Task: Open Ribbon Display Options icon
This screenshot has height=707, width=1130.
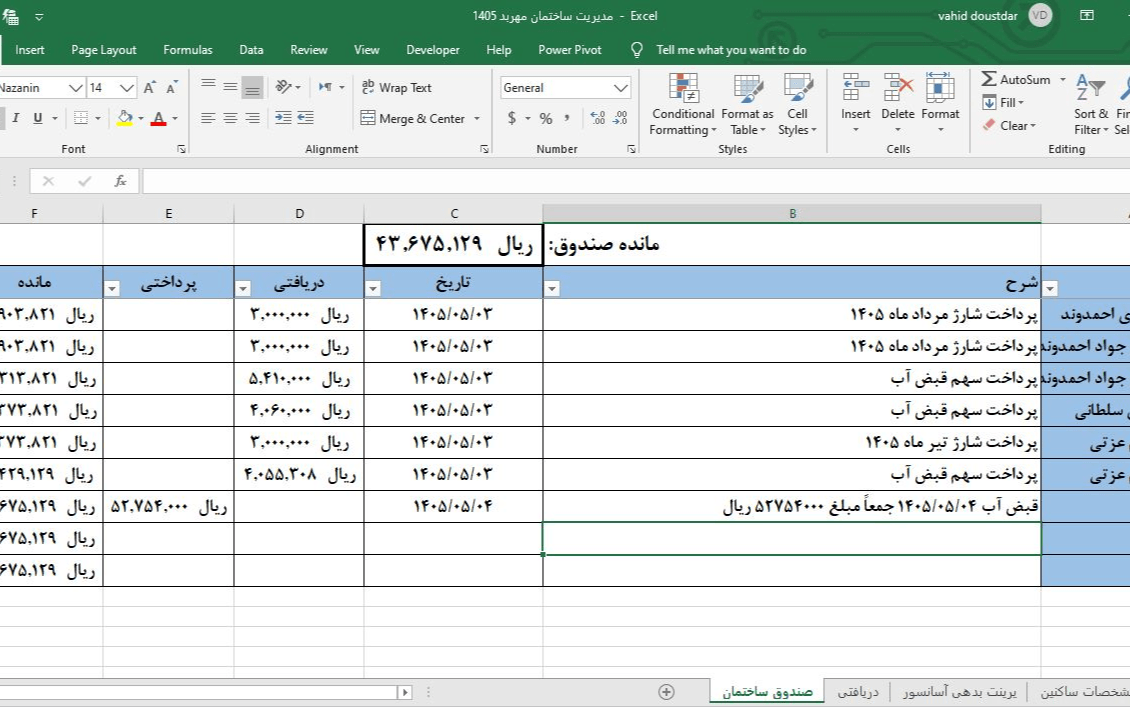Action: point(1087,15)
